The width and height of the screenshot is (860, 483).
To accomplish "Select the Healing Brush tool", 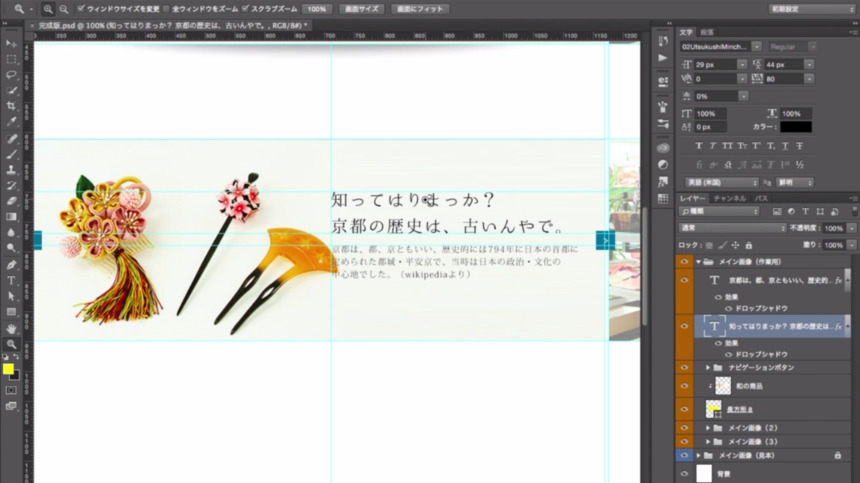I will (x=11, y=139).
